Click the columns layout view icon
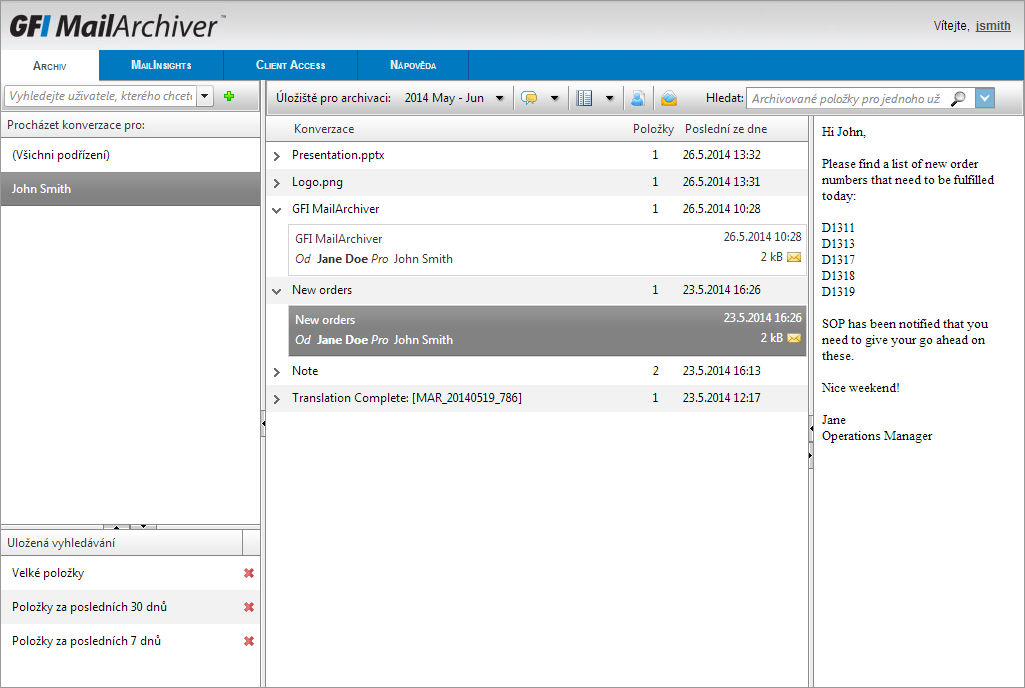The width and height of the screenshot is (1025, 688). (x=584, y=98)
